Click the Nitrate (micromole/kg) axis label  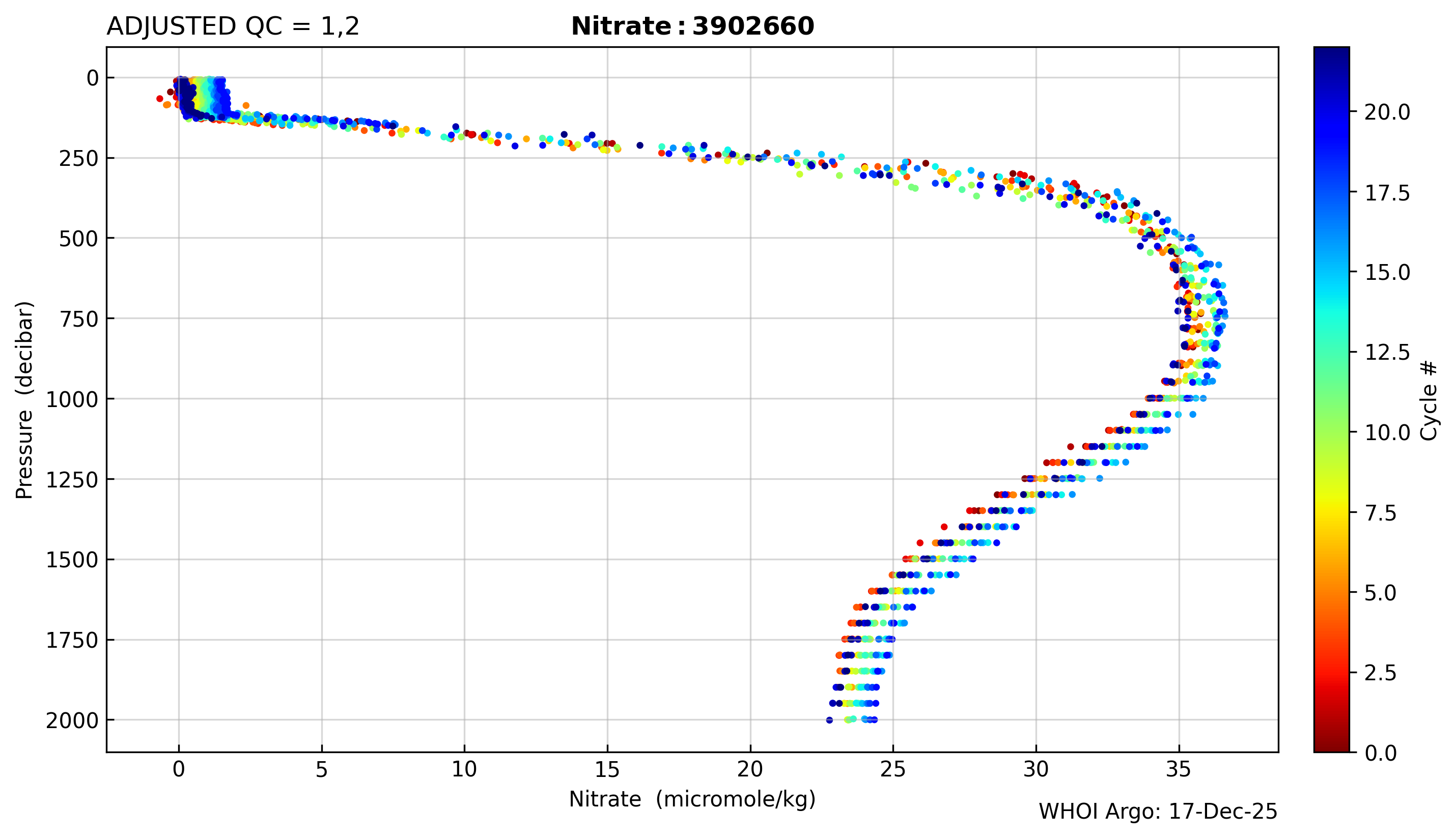click(692, 799)
